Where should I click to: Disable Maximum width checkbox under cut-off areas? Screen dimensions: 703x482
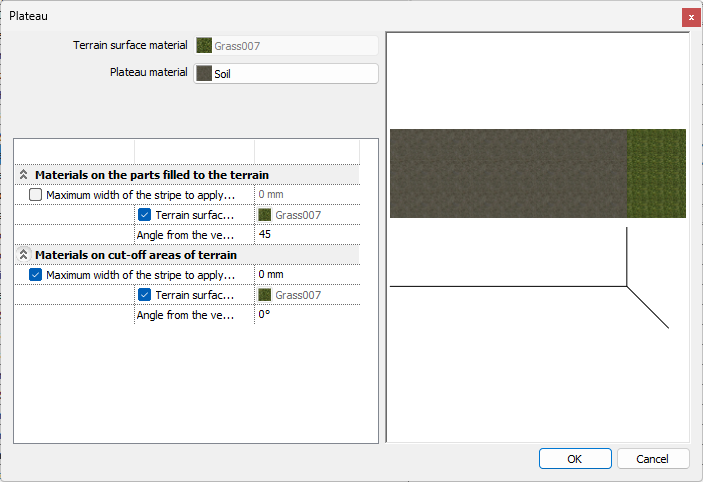click(x=36, y=275)
